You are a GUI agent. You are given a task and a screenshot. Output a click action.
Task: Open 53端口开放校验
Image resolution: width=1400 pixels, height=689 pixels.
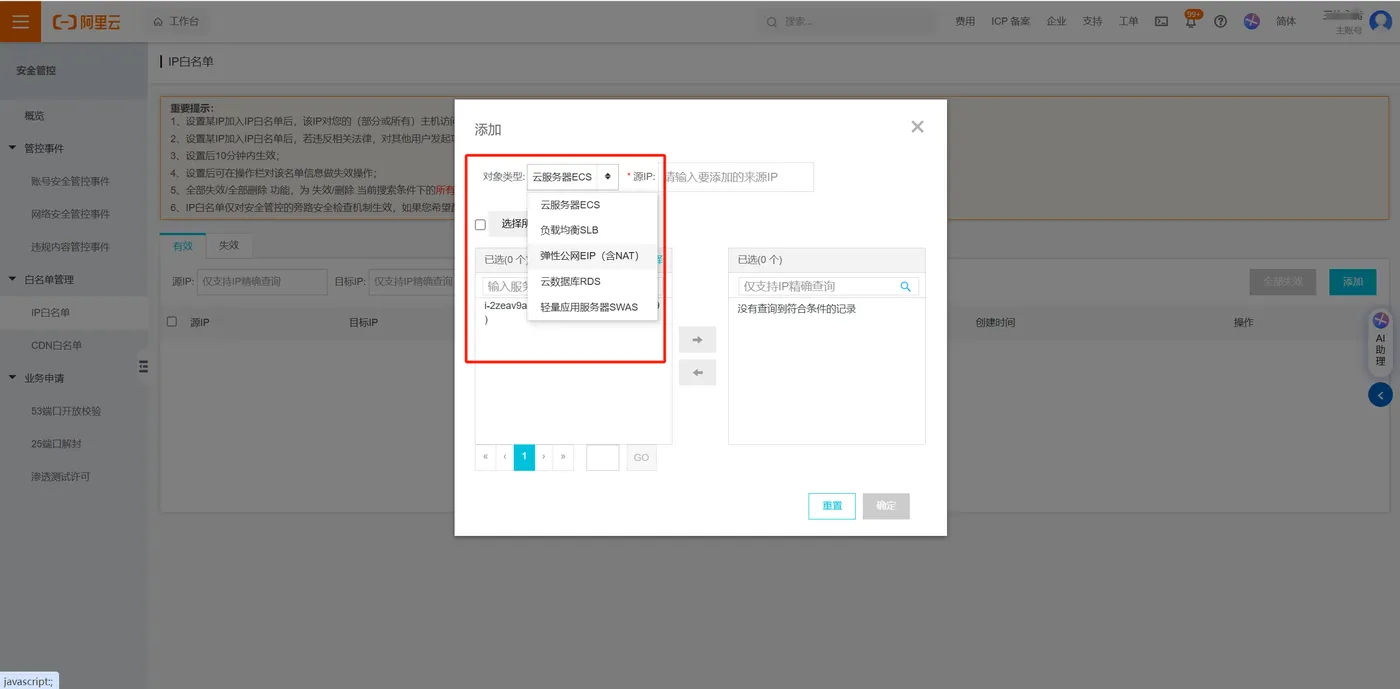tap(66, 410)
